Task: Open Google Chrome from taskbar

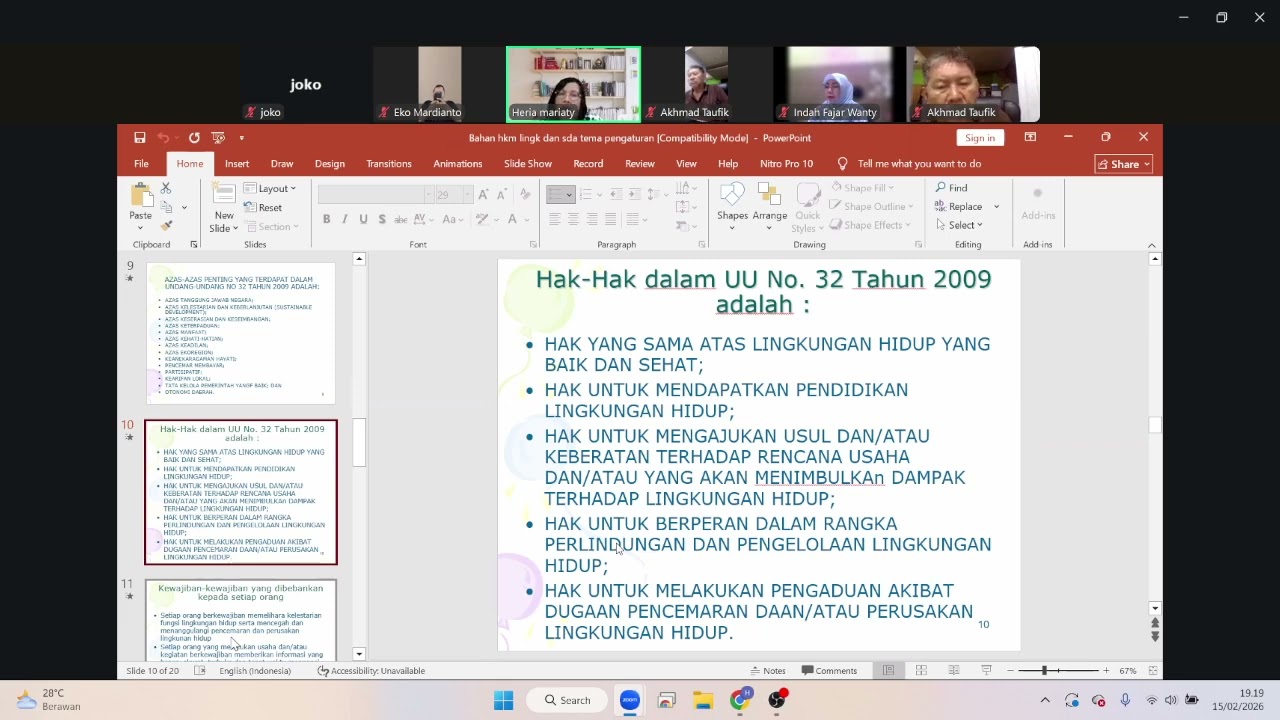Action: pyautogui.click(x=740, y=700)
